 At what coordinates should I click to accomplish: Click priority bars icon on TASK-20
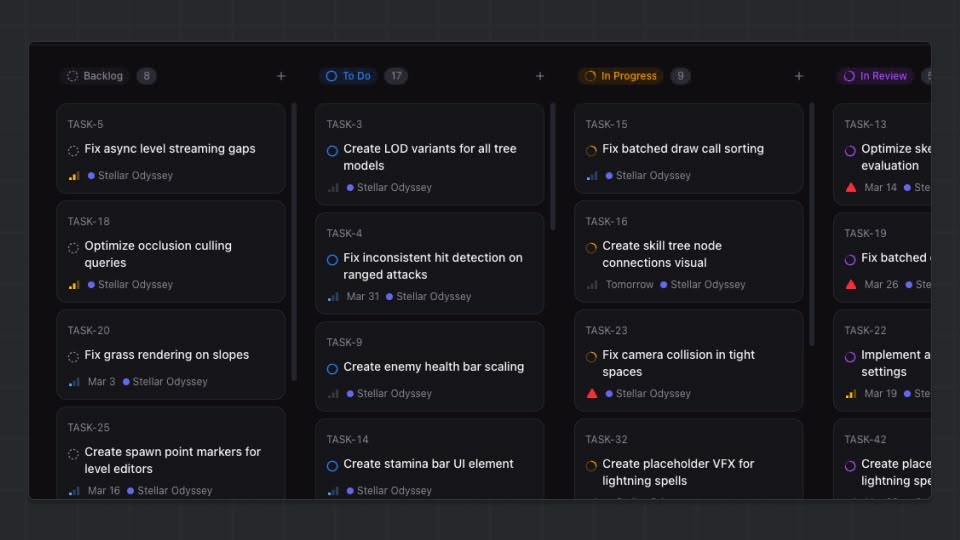pos(74,382)
